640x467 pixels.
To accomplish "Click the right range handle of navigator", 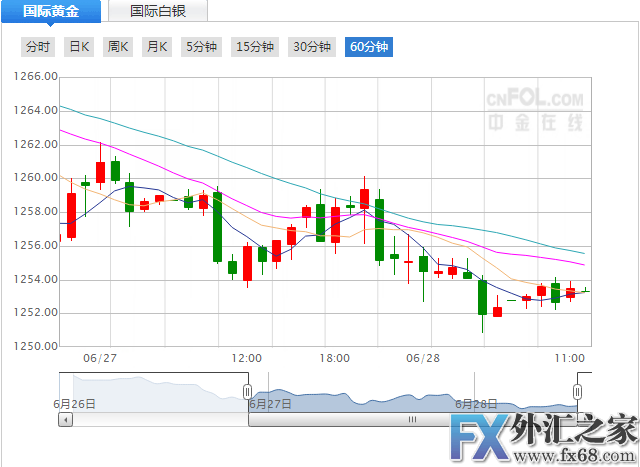I will pyautogui.click(x=577, y=390).
